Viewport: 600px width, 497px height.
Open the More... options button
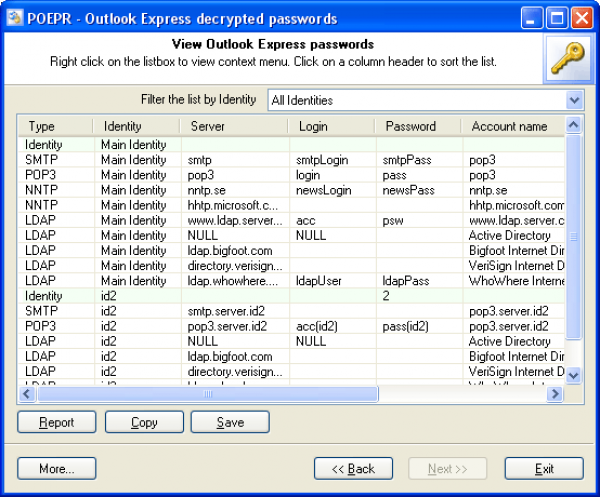click(x=57, y=469)
